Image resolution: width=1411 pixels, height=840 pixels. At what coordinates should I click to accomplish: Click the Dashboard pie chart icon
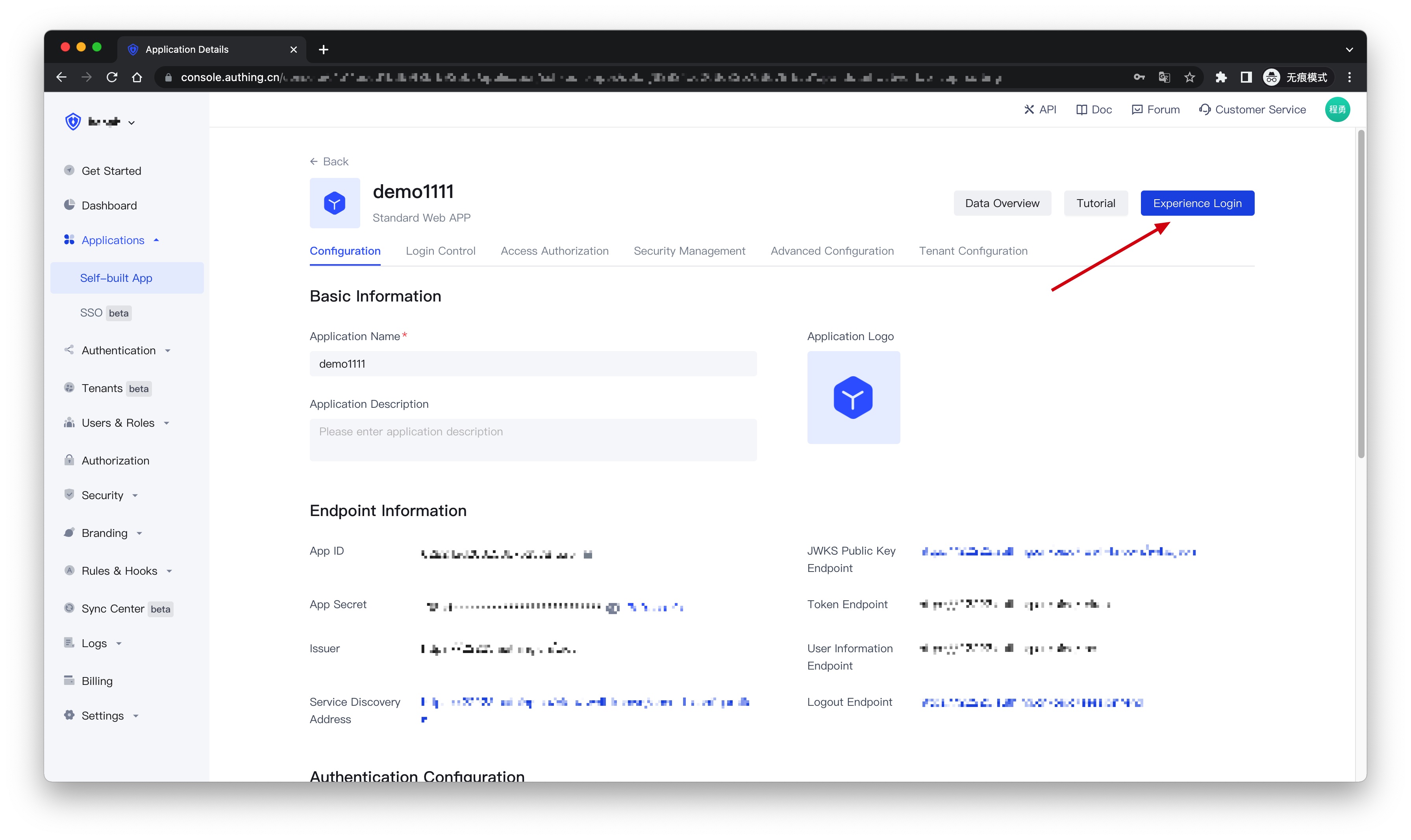[69, 205]
